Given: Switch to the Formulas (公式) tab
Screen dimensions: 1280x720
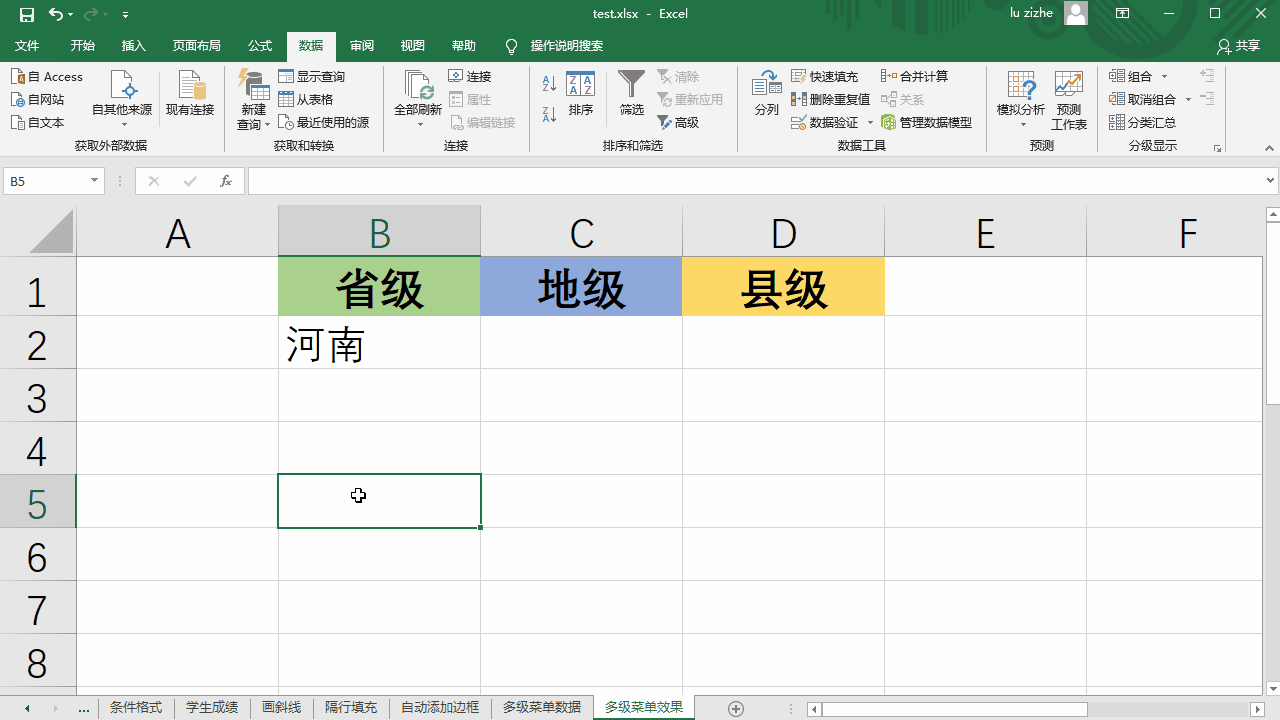Looking at the screenshot, I should (260, 46).
